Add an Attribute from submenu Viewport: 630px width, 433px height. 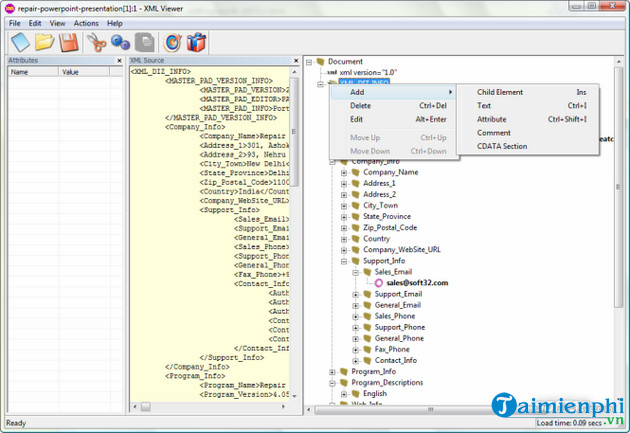(x=527, y=120)
